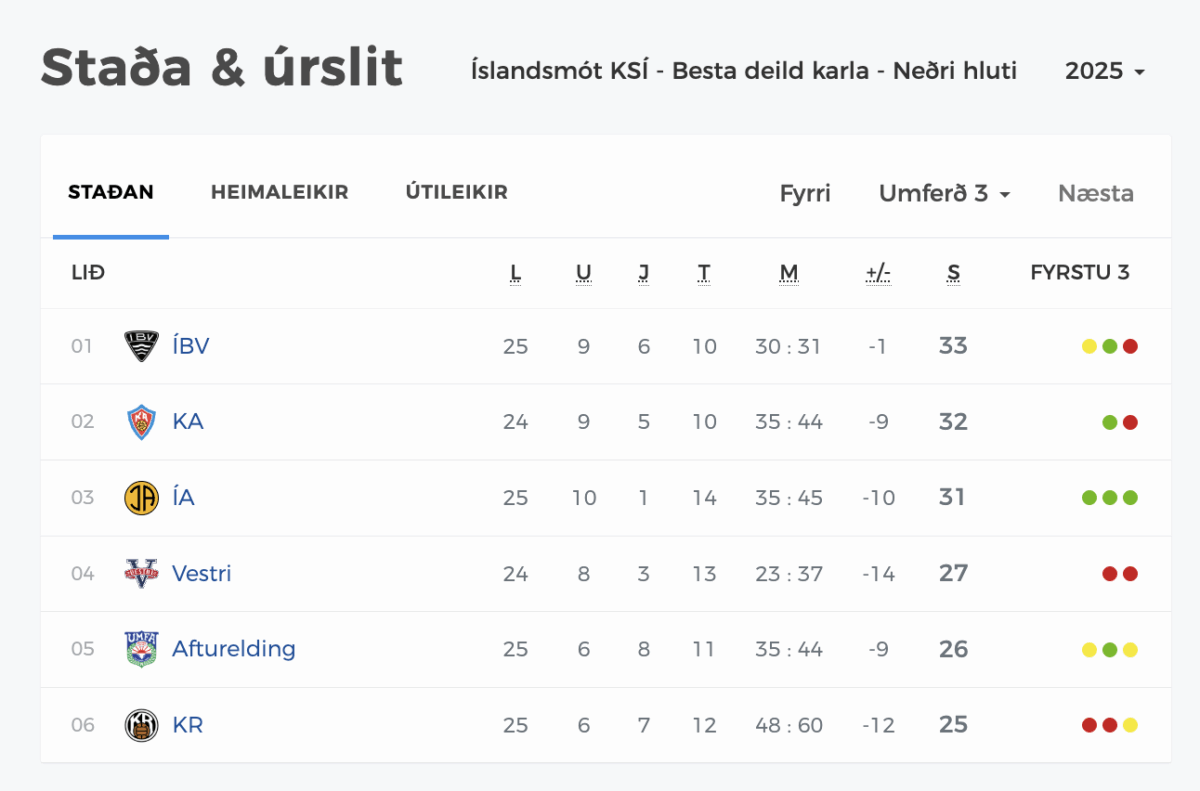Image resolution: width=1200 pixels, height=791 pixels.
Task: Show the Staðan standings tab
Action: tap(111, 192)
